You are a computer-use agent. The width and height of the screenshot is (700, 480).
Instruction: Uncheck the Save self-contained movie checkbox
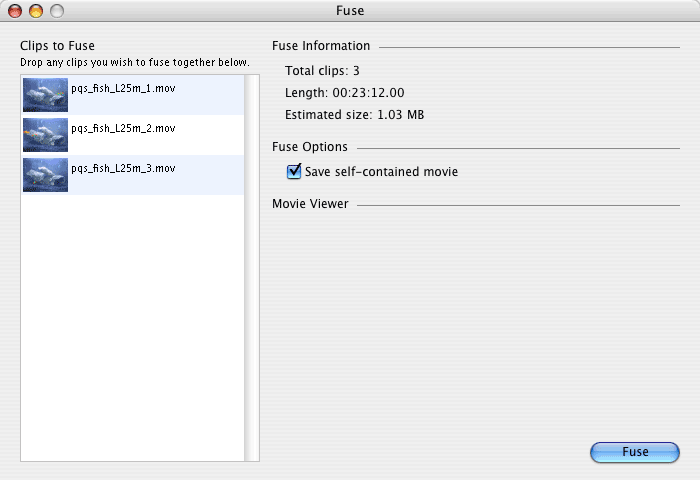click(x=294, y=171)
